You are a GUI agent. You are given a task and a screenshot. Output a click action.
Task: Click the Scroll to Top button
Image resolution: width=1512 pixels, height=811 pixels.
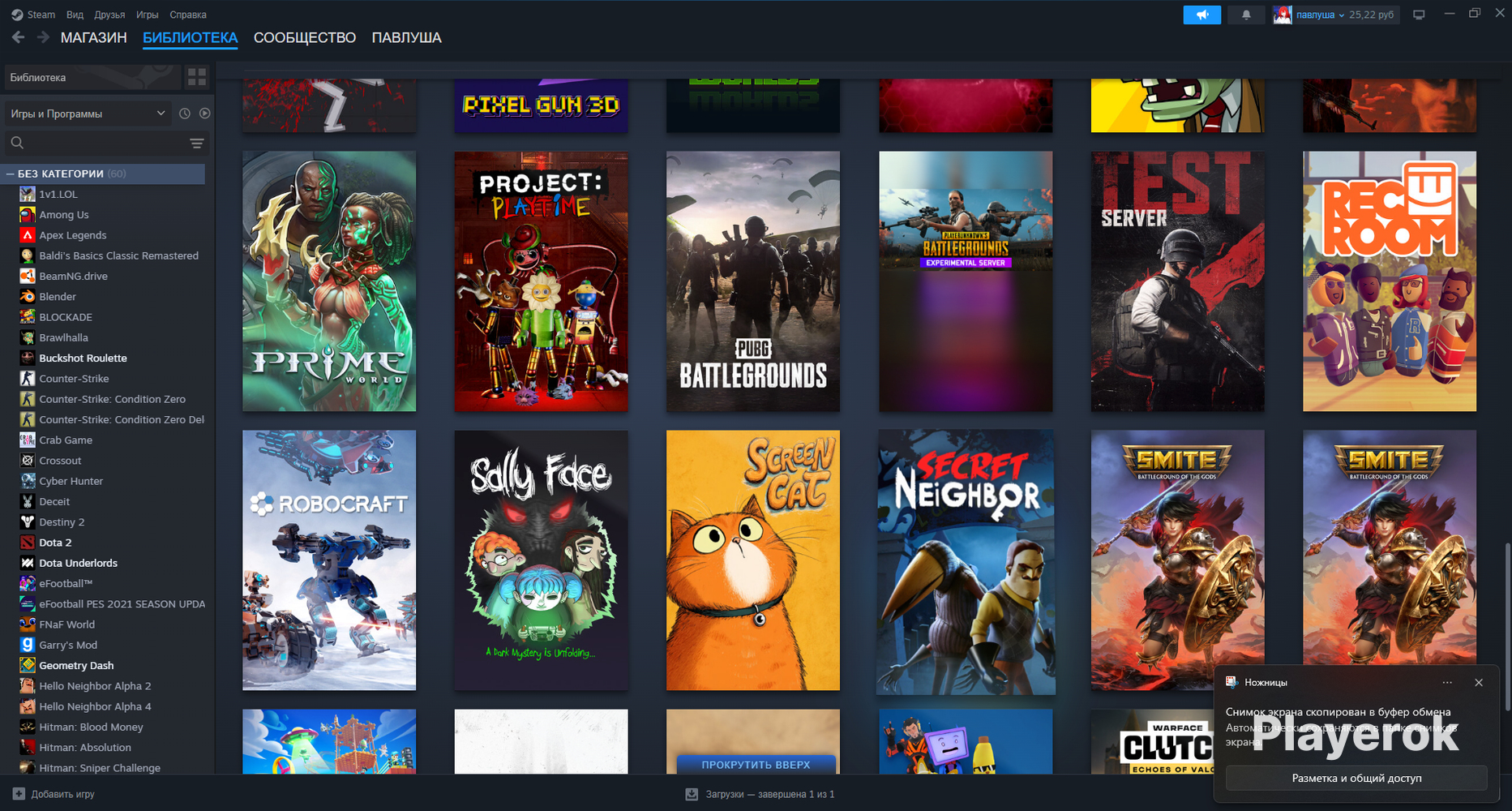[x=756, y=765]
